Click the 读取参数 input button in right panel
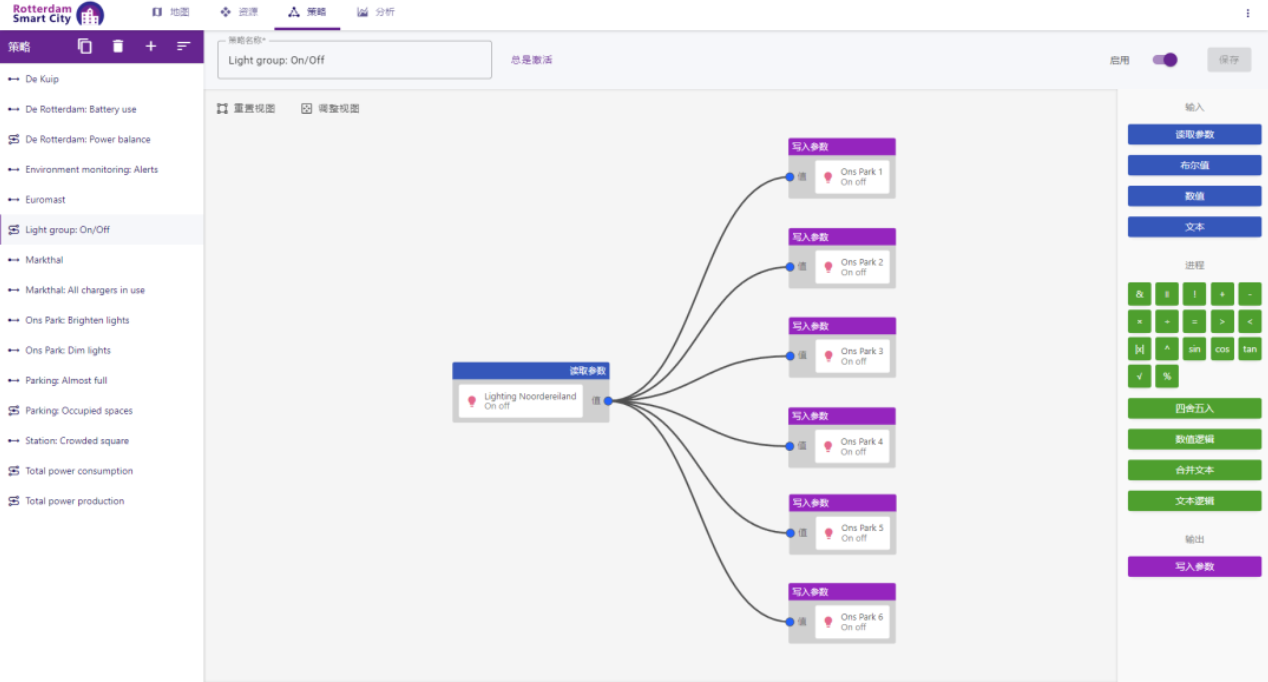1268x682 pixels. pyautogui.click(x=1194, y=134)
